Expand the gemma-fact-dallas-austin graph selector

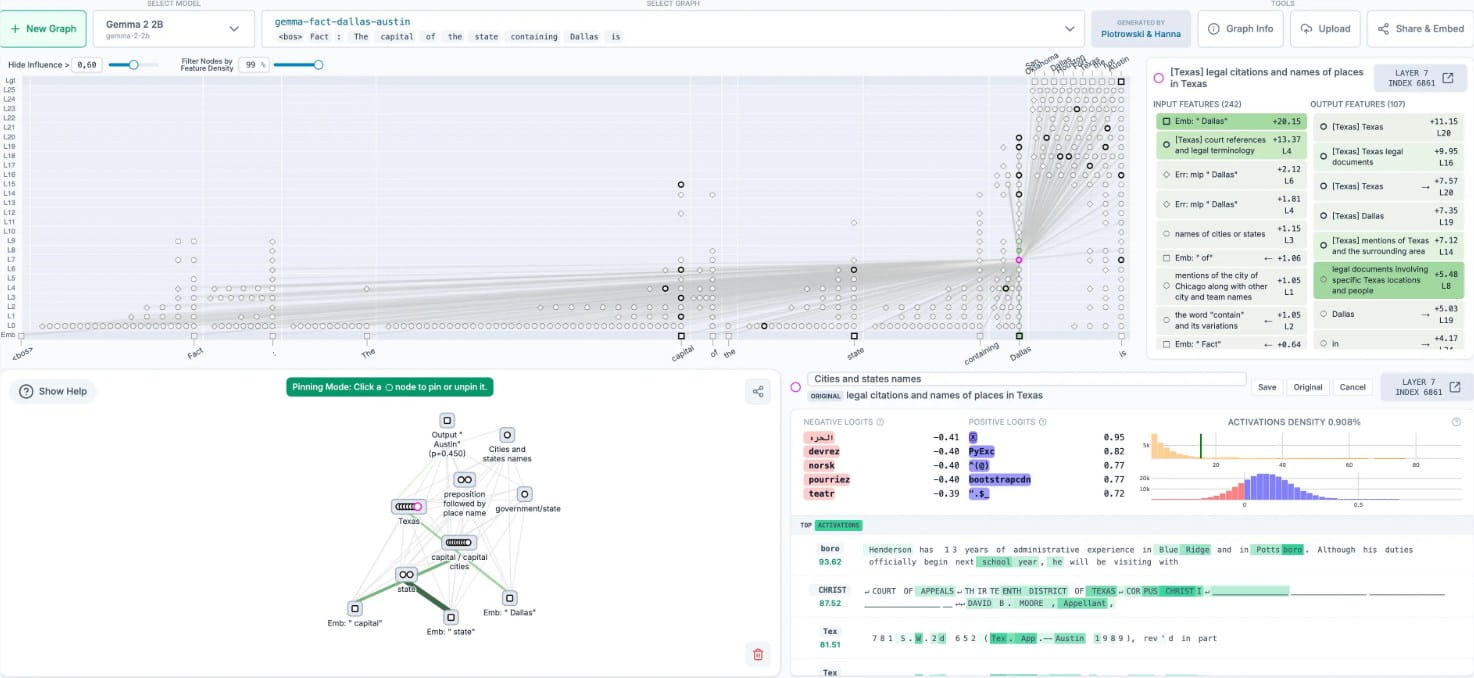(x=673, y=29)
